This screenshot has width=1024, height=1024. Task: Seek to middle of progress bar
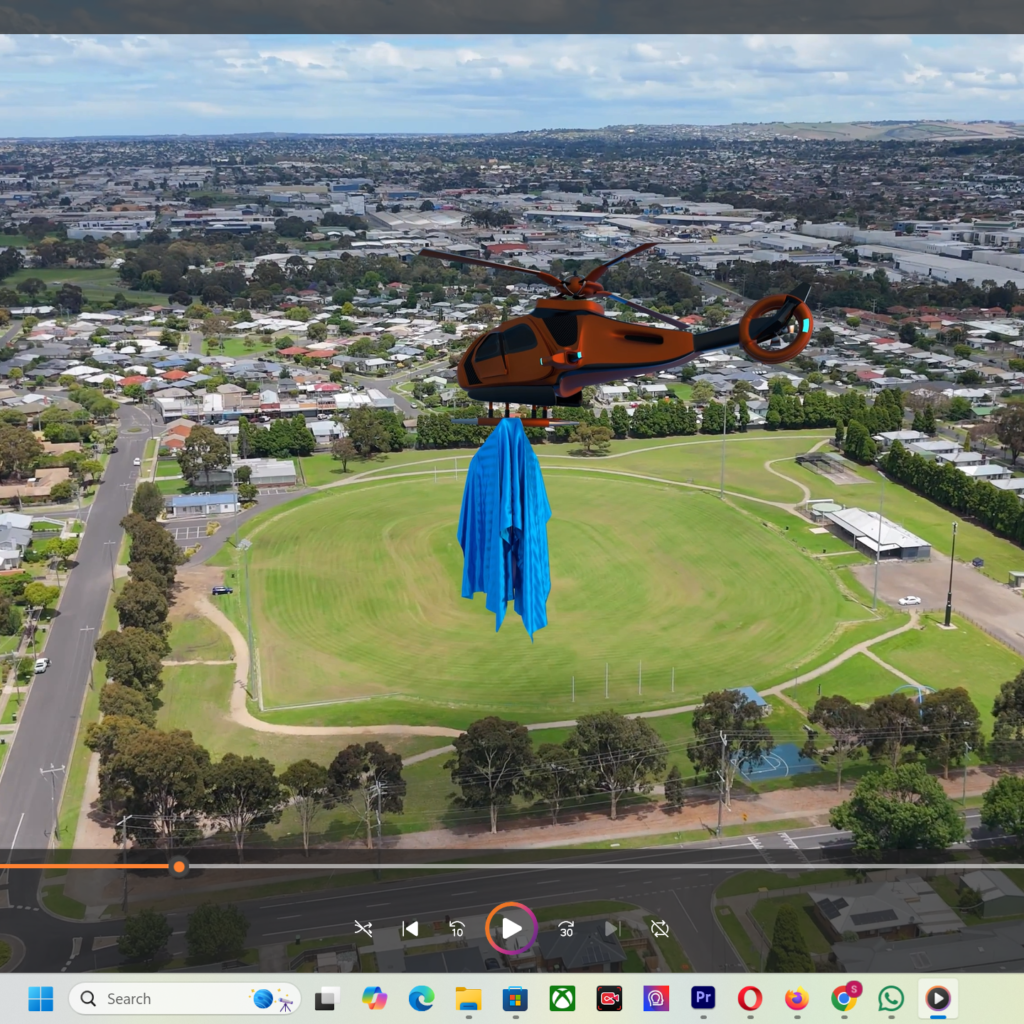(x=512, y=867)
